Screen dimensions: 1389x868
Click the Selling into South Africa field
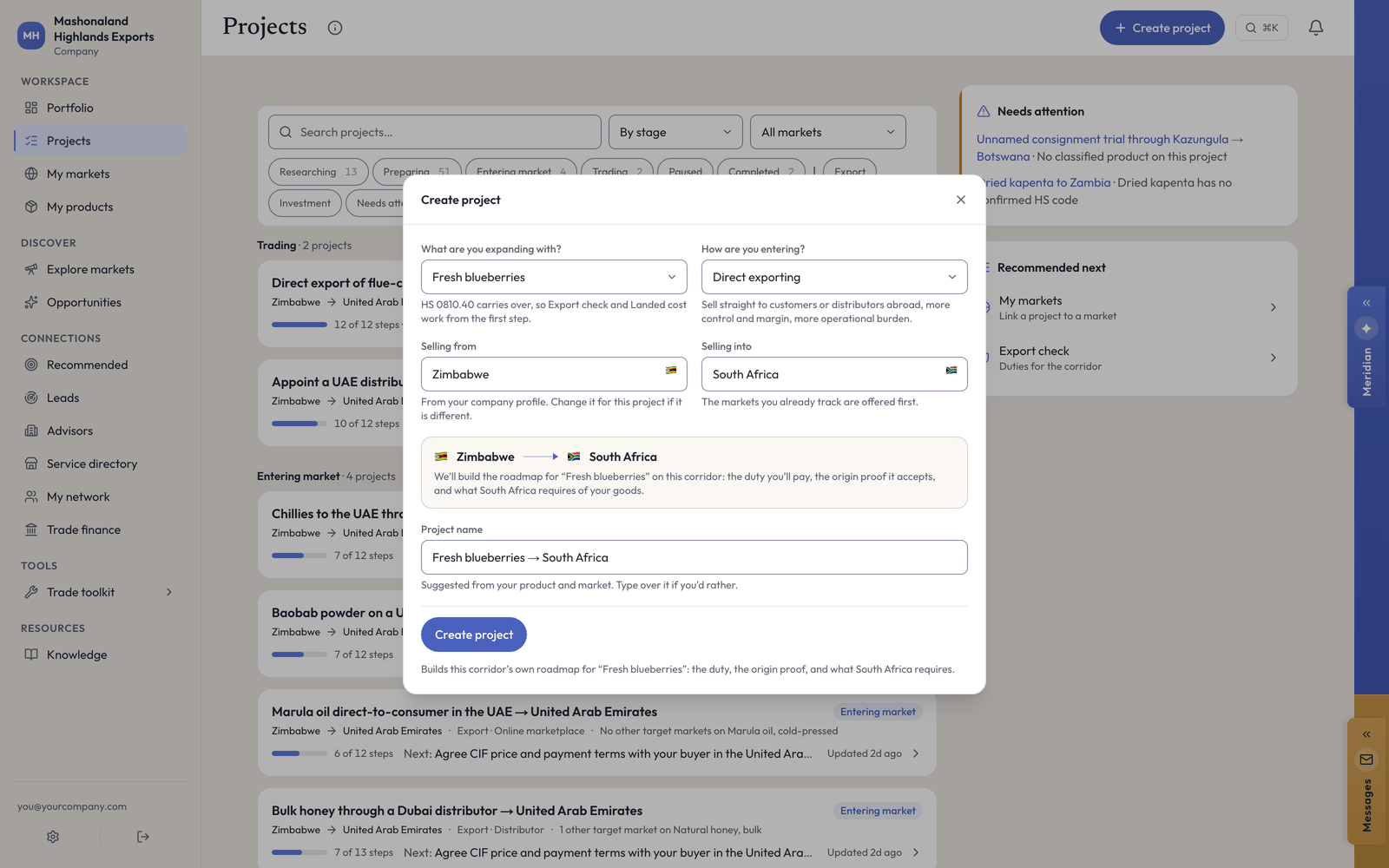pyautogui.click(x=834, y=374)
